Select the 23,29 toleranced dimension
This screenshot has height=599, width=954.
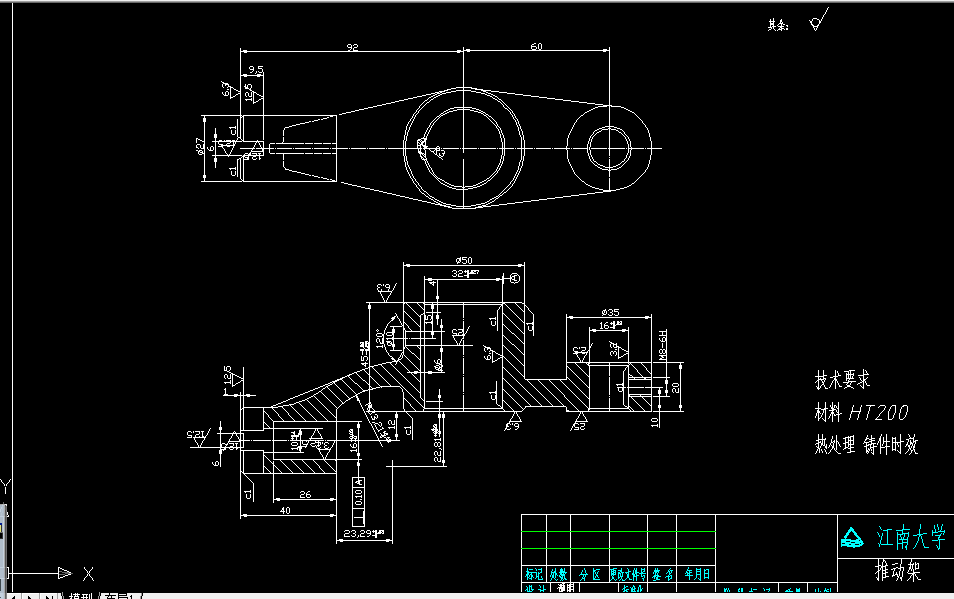coord(364,533)
